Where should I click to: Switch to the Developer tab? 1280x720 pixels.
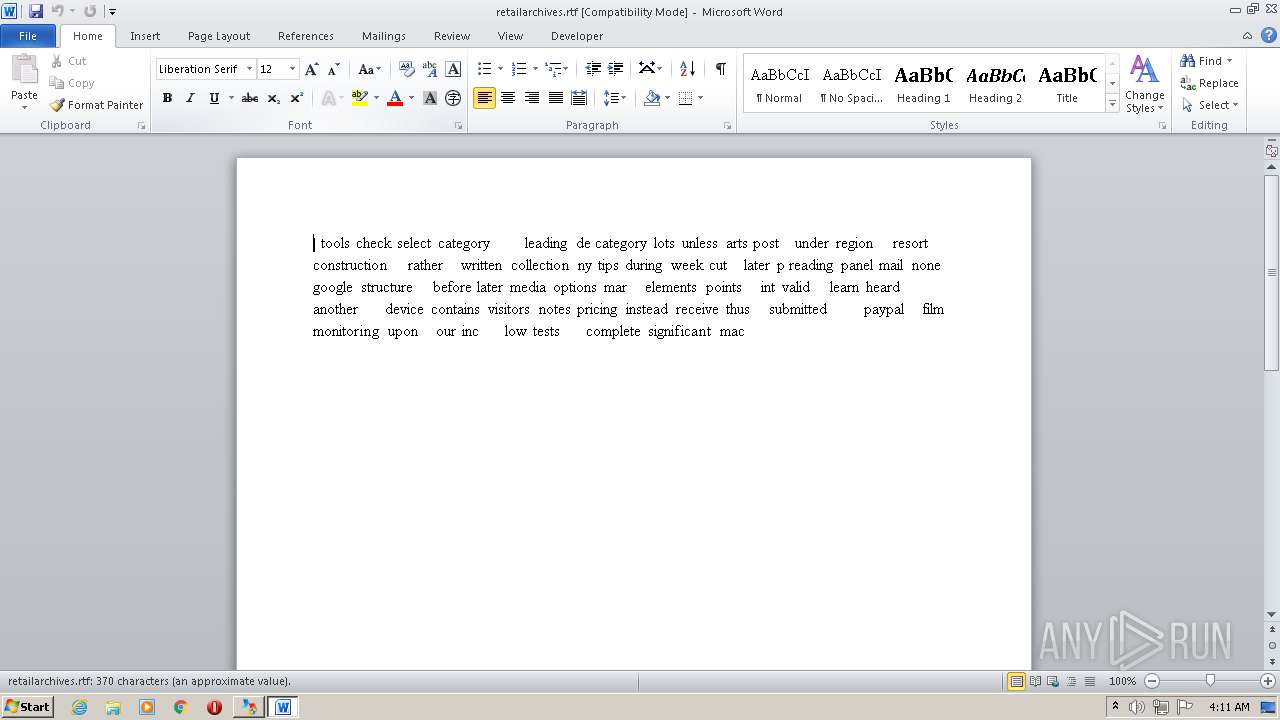577,35
